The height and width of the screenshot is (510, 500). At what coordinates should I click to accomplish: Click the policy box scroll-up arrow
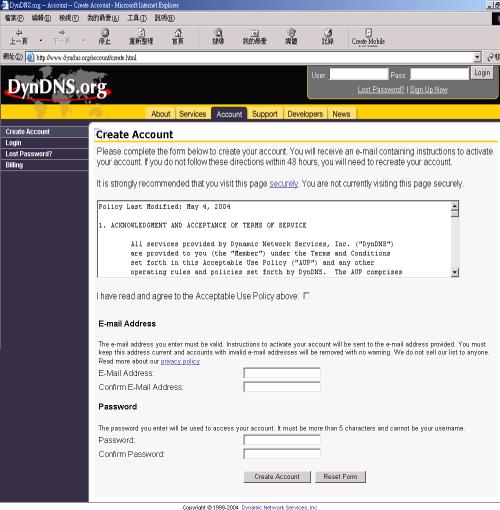(455, 206)
